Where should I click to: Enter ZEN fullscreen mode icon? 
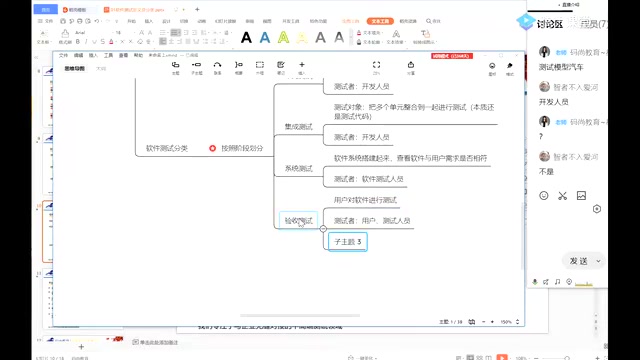point(376,65)
